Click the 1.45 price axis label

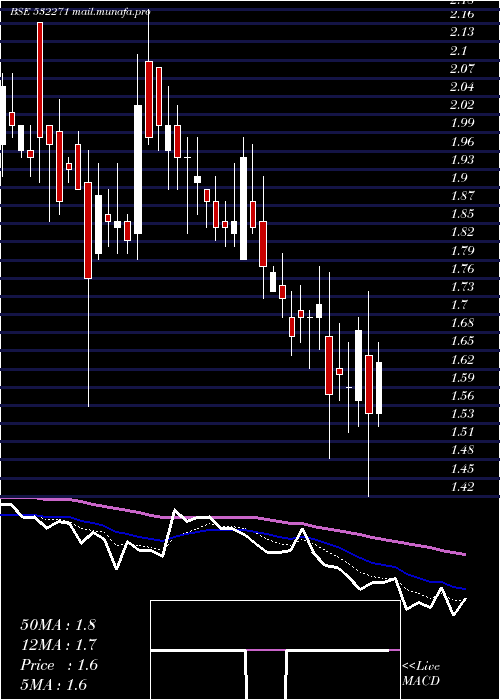click(x=462, y=469)
